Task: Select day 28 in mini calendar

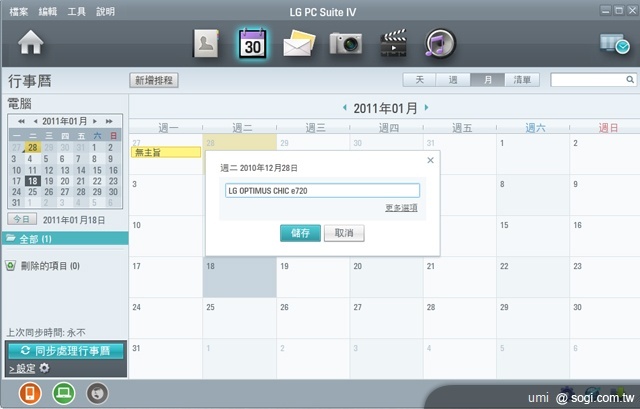Action: click(33, 147)
